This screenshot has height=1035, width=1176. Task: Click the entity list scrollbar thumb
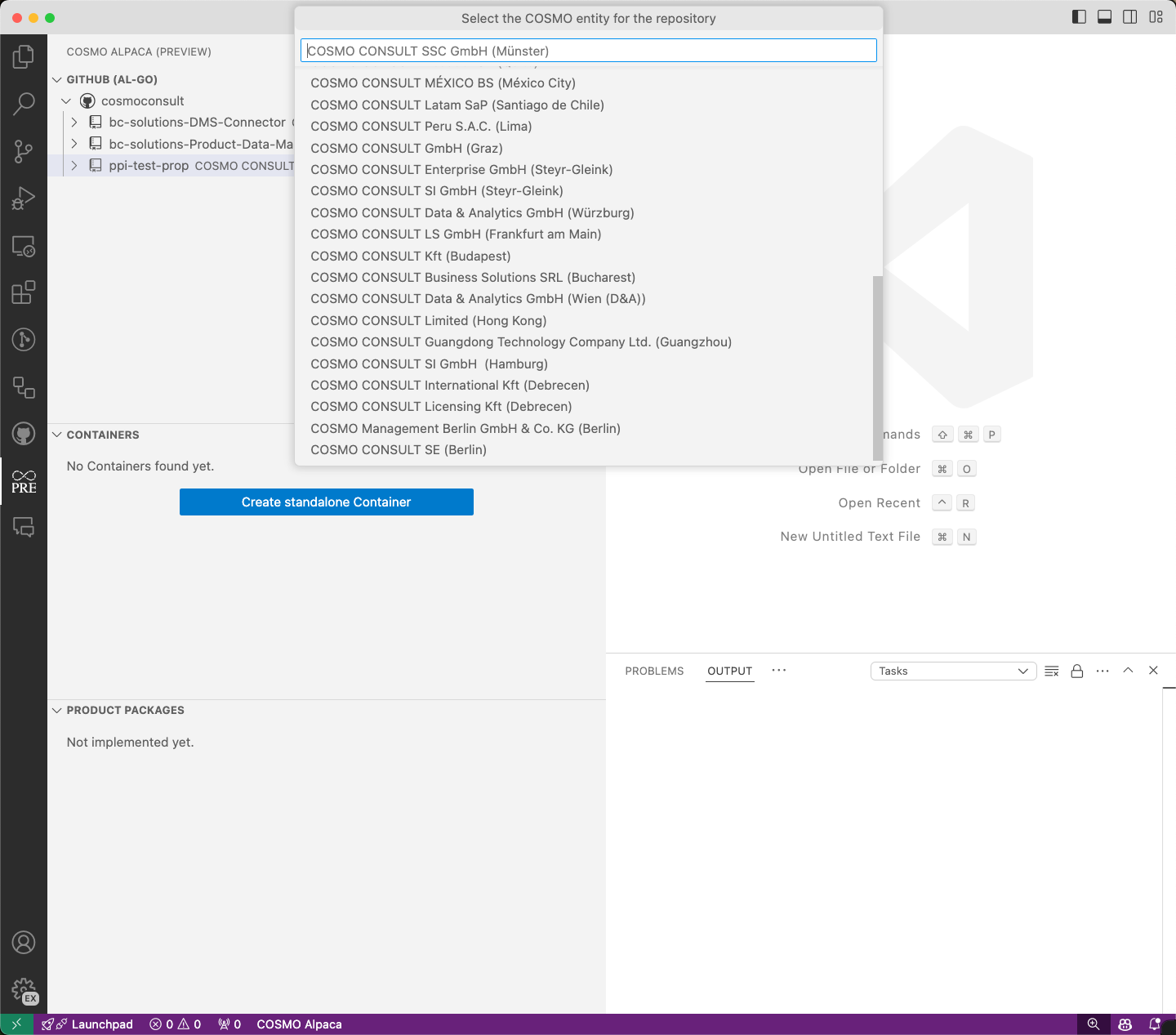click(878, 368)
